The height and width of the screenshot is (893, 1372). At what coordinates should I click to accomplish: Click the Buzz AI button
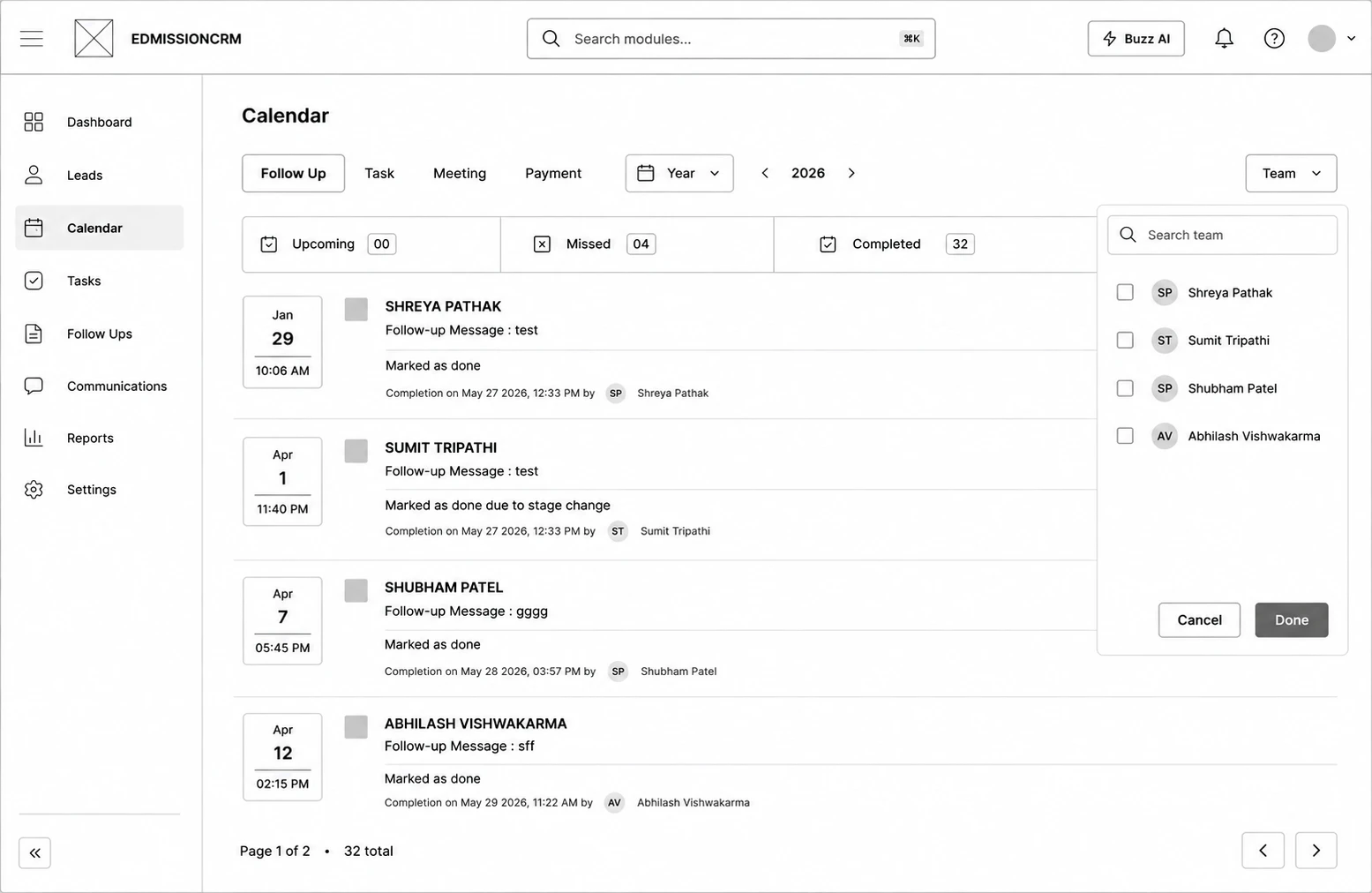tap(1136, 39)
